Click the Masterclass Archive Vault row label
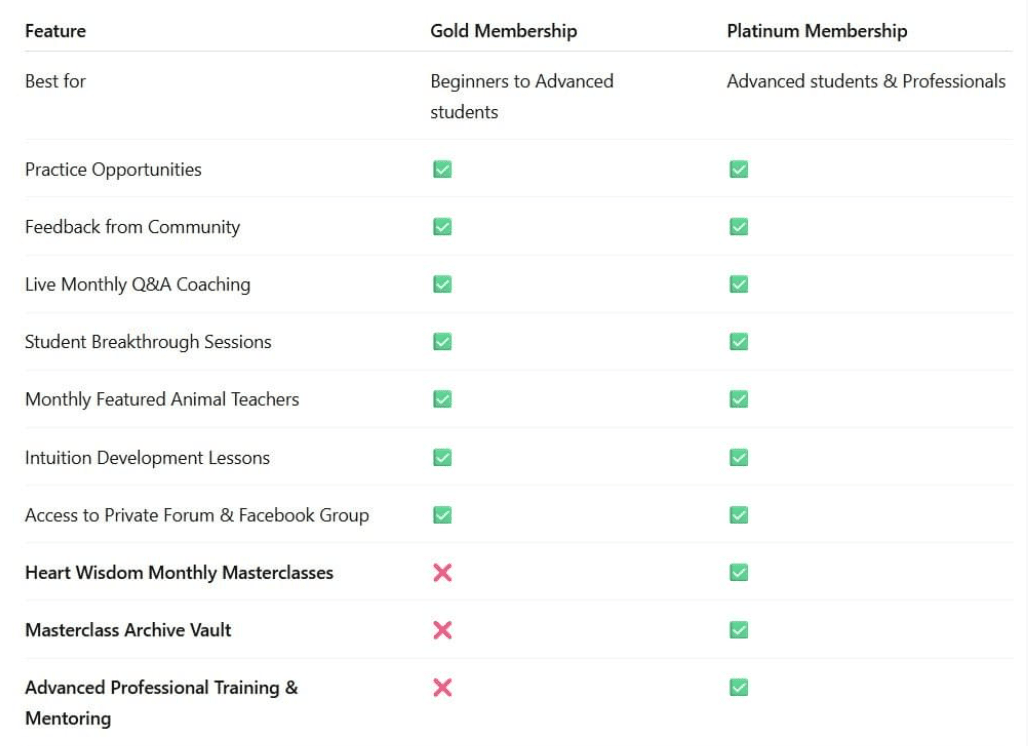The width and height of the screenshot is (1028, 746). (128, 630)
